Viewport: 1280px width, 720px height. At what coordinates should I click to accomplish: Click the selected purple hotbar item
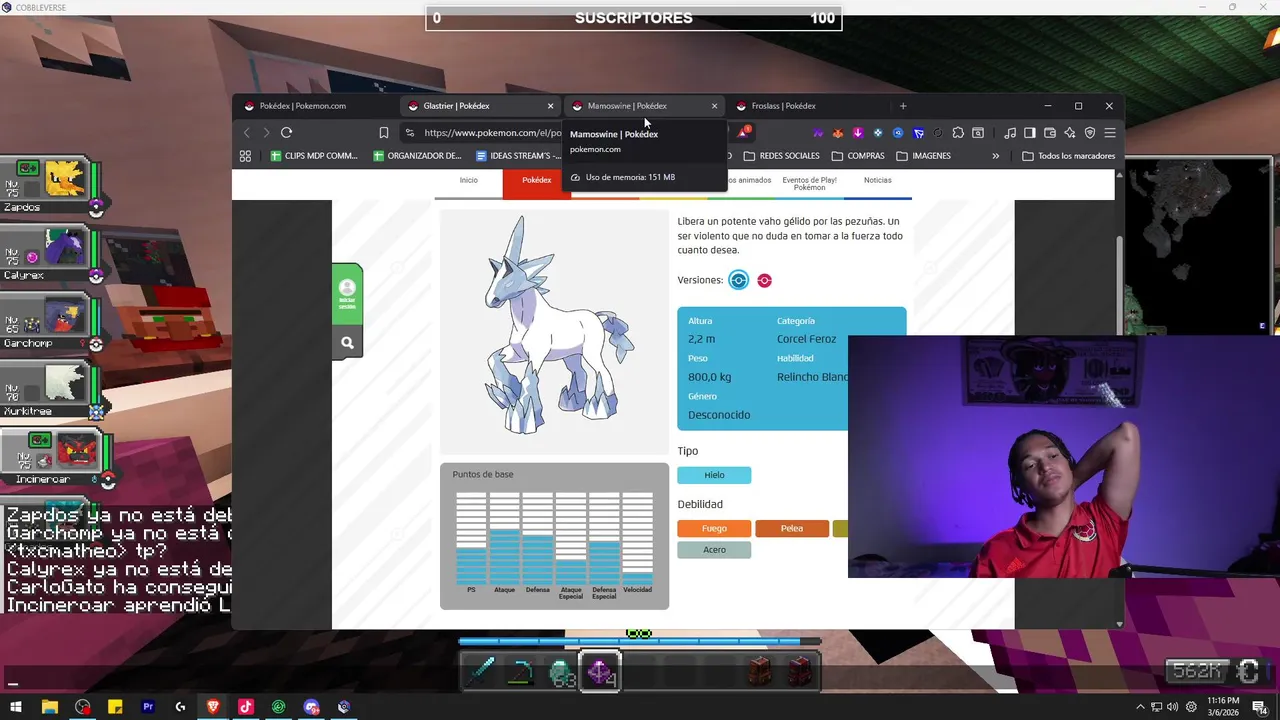[x=600, y=671]
